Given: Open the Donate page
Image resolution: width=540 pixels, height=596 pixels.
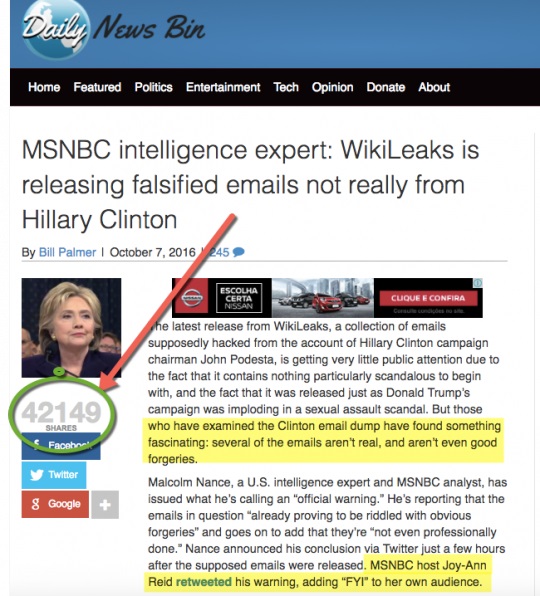Looking at the screenshot, I should click(x=386, y=87).
